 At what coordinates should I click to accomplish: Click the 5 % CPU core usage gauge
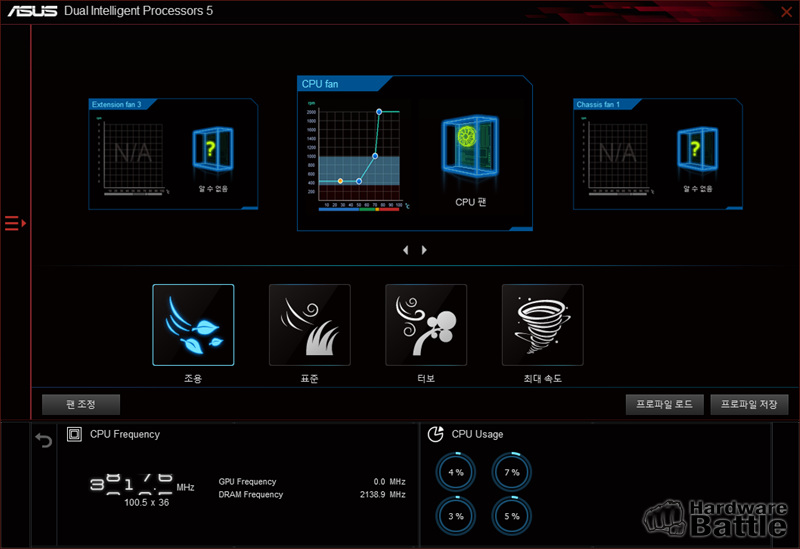pyautogui.click(x=512, y=516)
